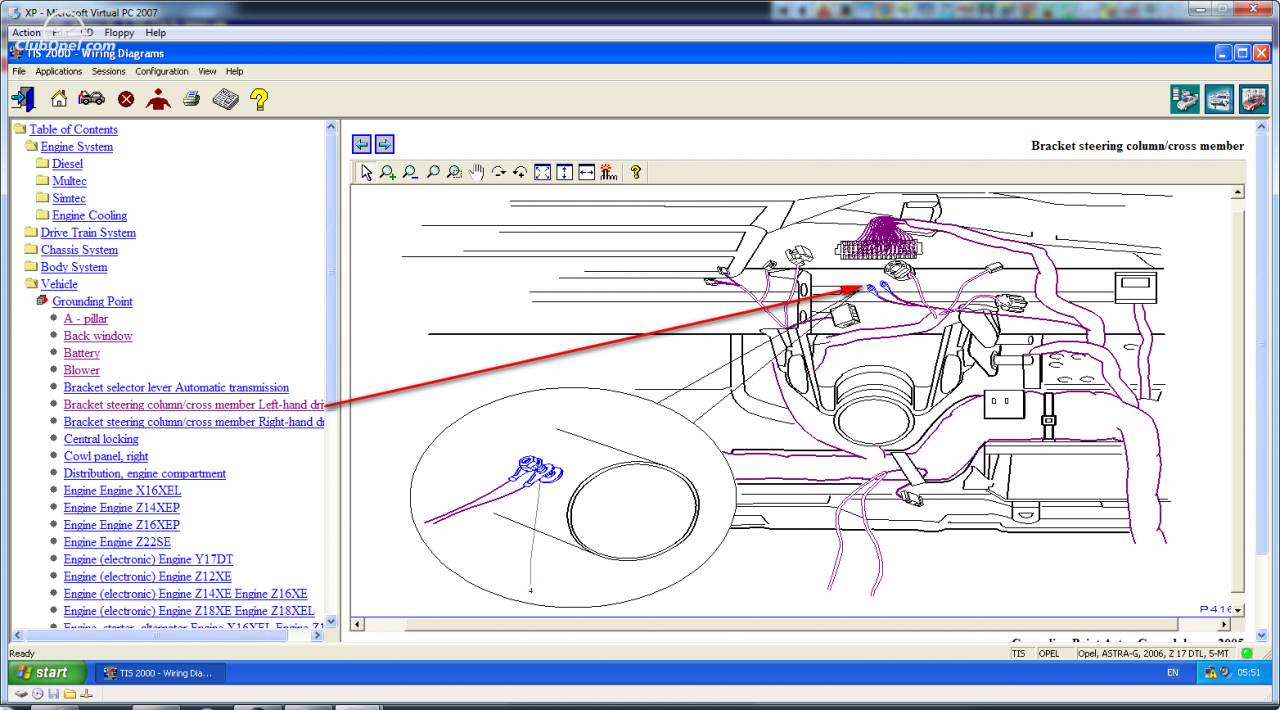1280x710 pixels.
Task: Activate the hand pan tool
Action: pyautogui.click(x=476, y=172)
